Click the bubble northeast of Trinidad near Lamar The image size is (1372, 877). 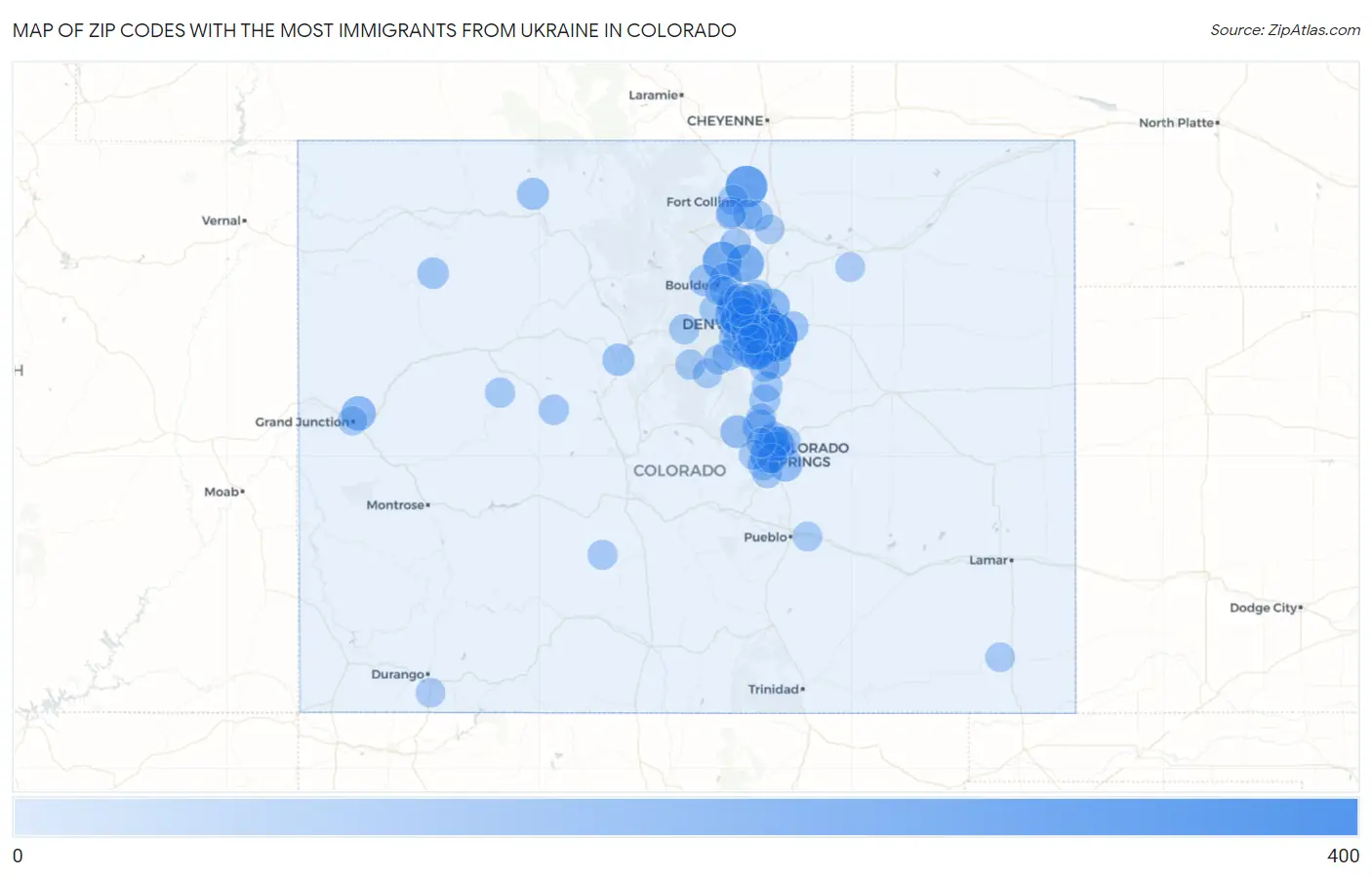[x=999, y=657]
